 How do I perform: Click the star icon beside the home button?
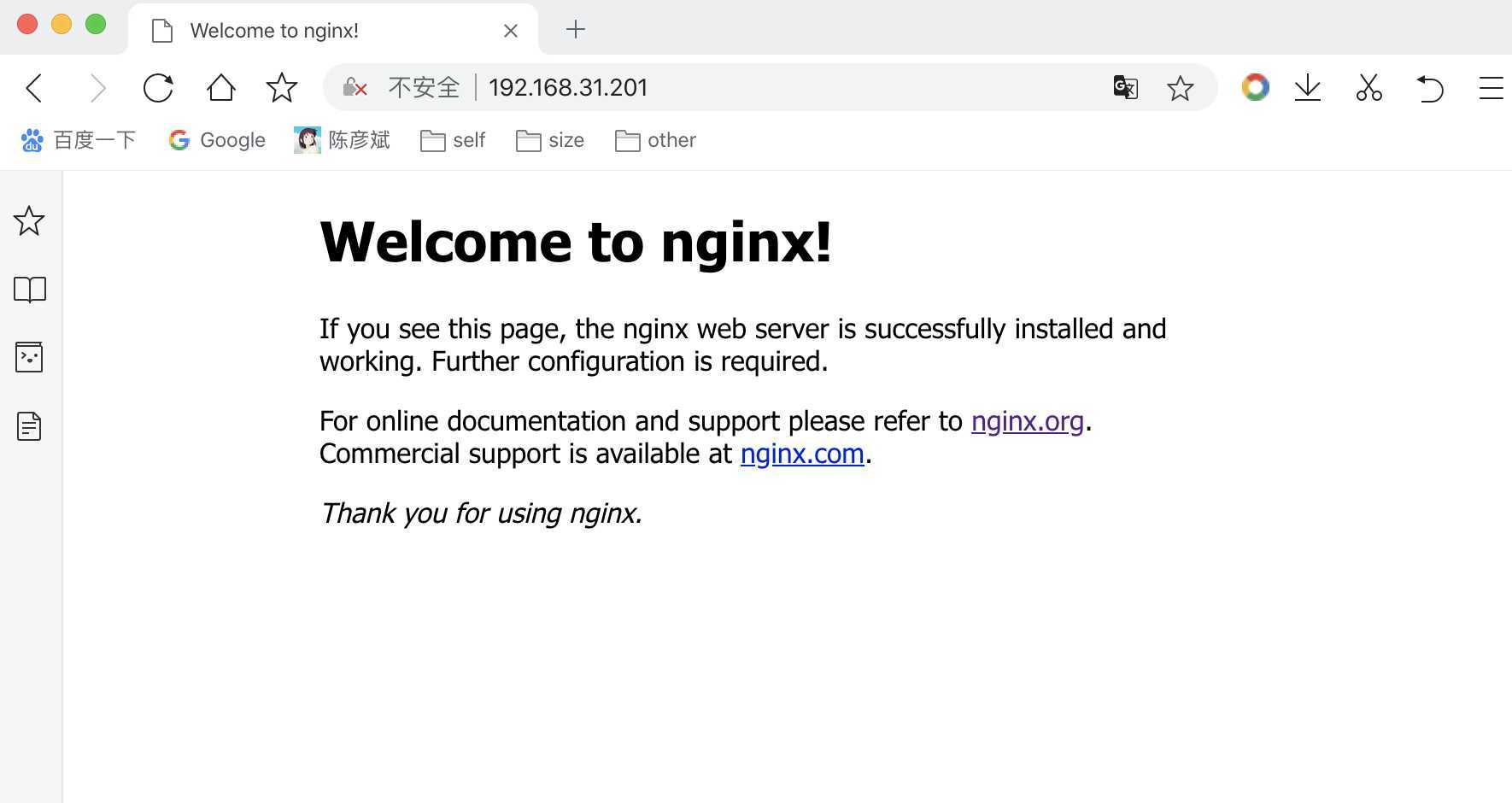tap(282, 87)
